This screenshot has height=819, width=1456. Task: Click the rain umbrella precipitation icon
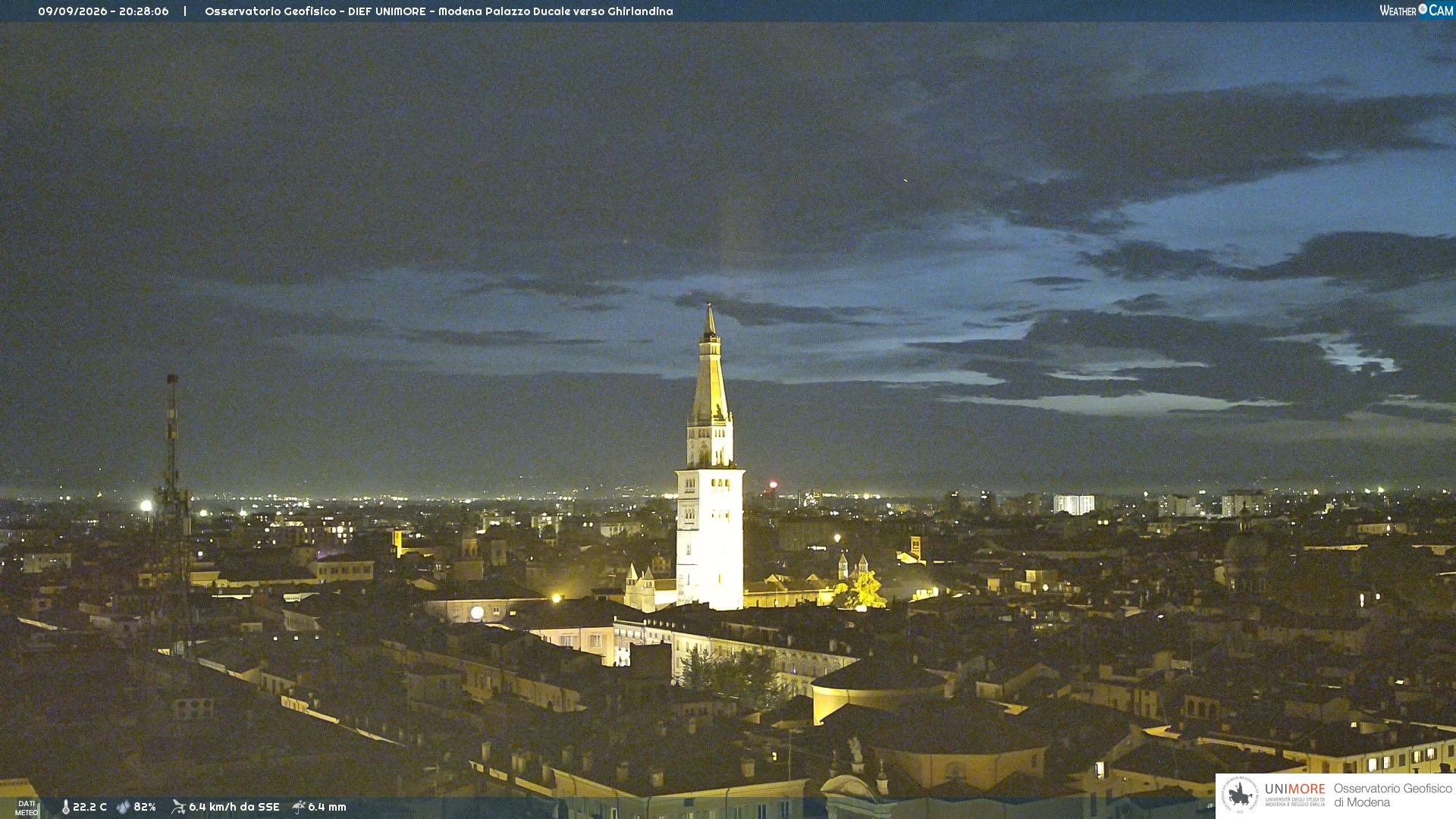coord(299,807)
